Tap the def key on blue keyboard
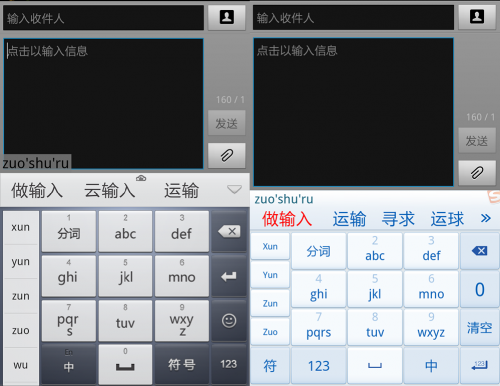The height and width of the screenshot is (386, 500). click(431, 251)
